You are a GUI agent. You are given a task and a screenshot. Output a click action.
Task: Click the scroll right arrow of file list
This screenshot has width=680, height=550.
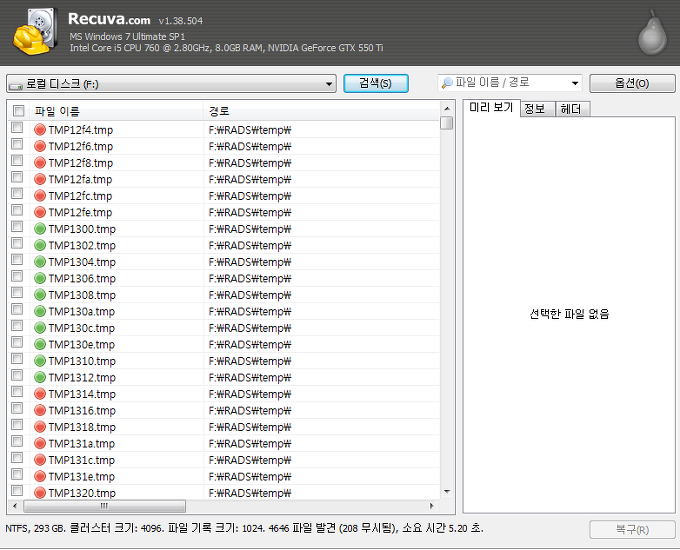coord(432,506)
